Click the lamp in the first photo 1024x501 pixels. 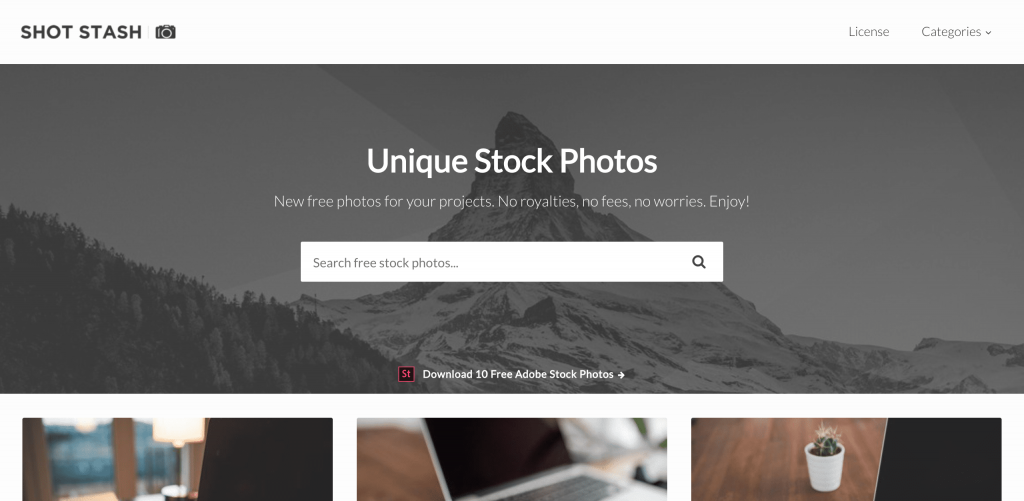point(178,432)
